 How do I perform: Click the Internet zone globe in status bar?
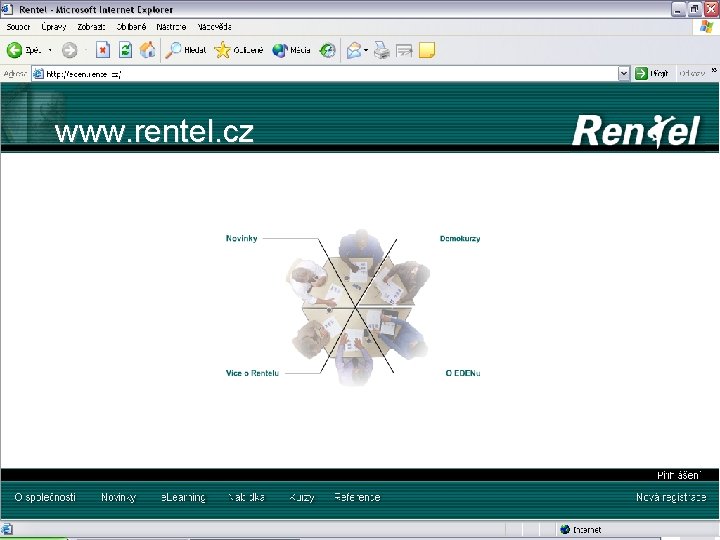pos(565,529)
